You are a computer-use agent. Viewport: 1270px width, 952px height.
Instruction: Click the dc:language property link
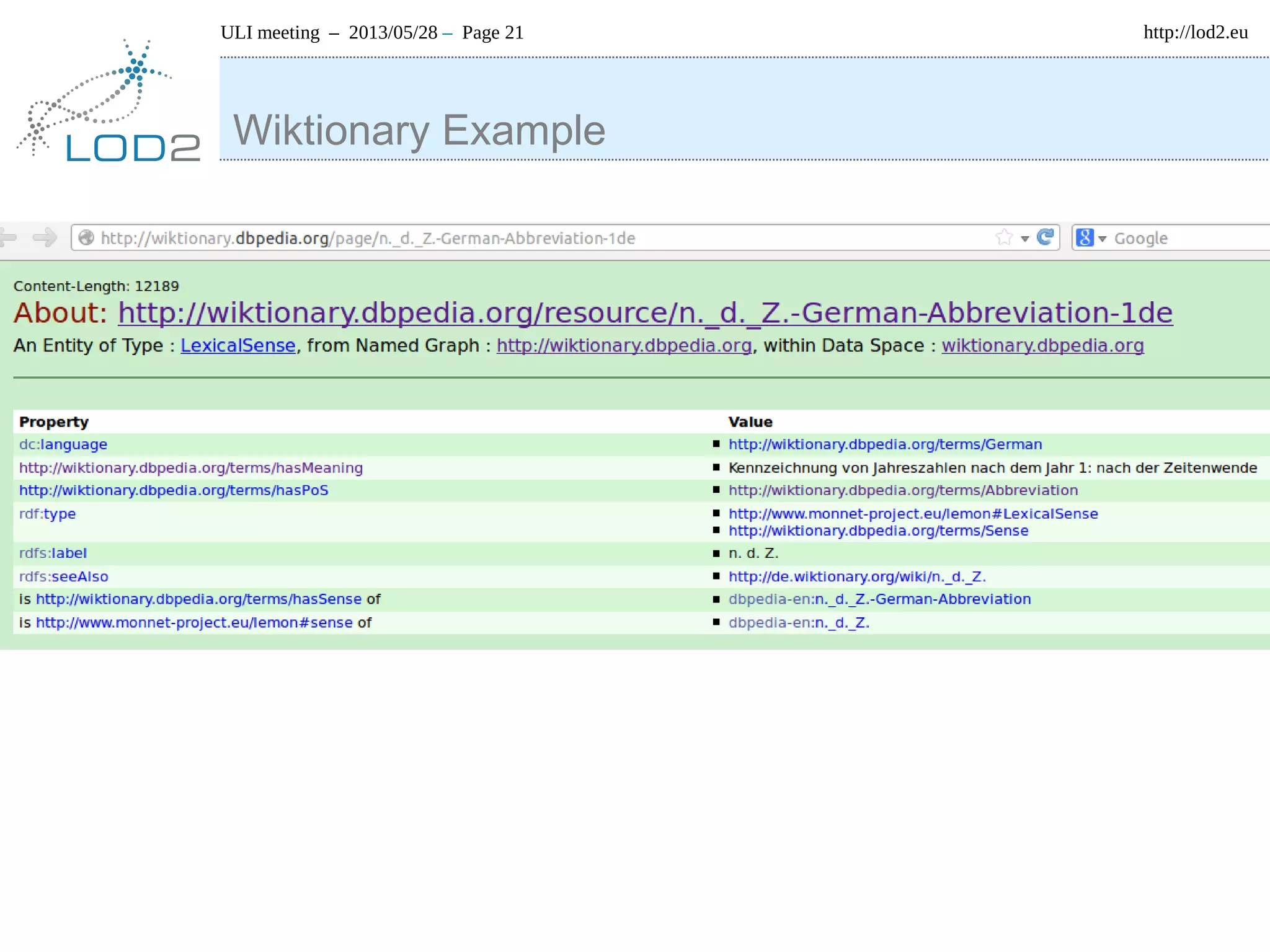tap(63, 444)
